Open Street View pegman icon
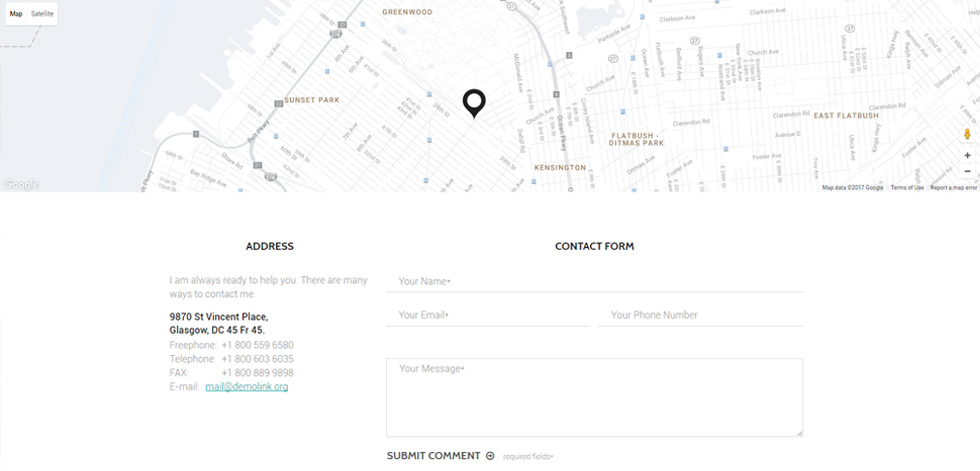Screen dimensions: 980x471 coord(968,134)
